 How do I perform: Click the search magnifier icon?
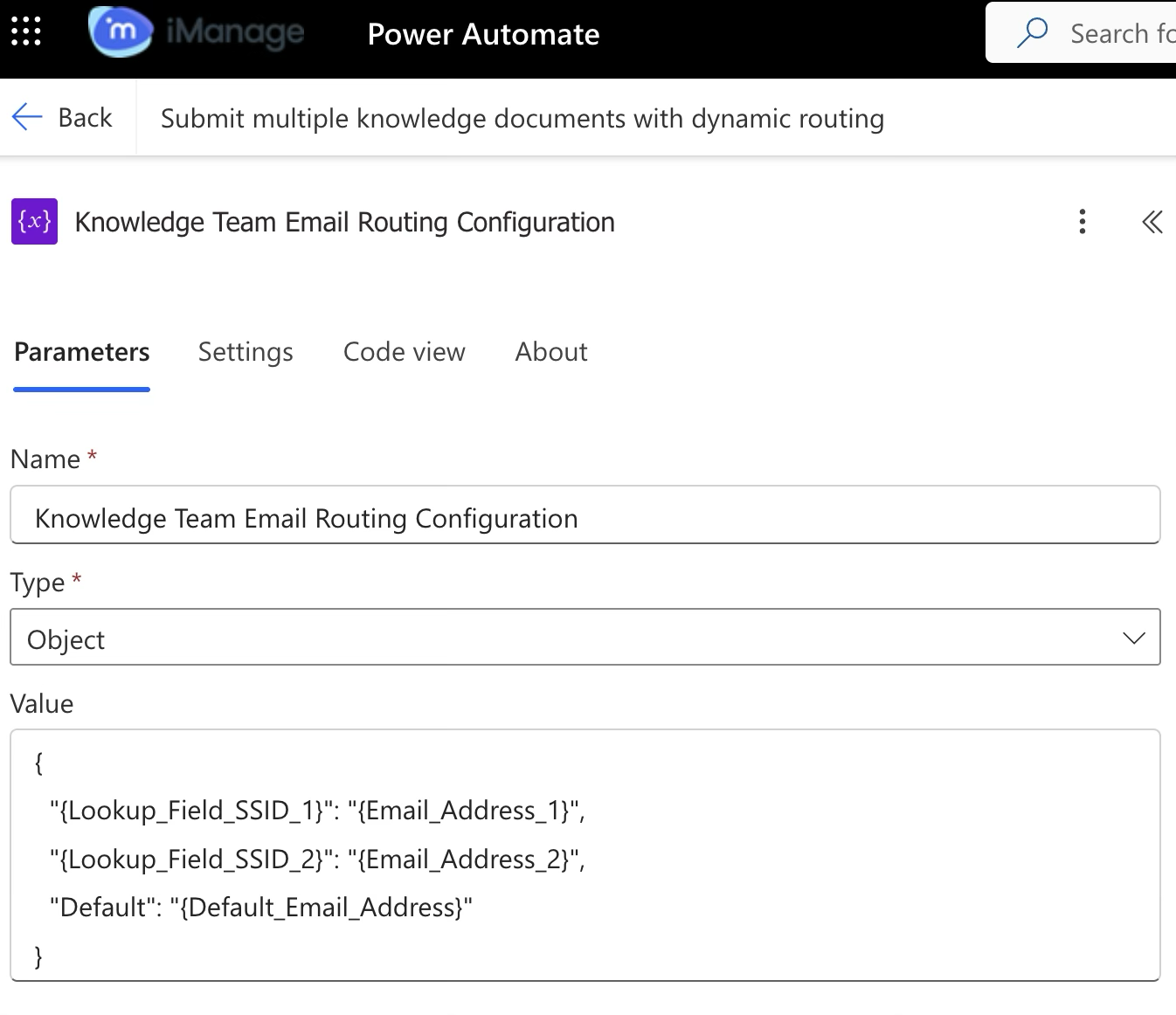(x=1033, y=32)
